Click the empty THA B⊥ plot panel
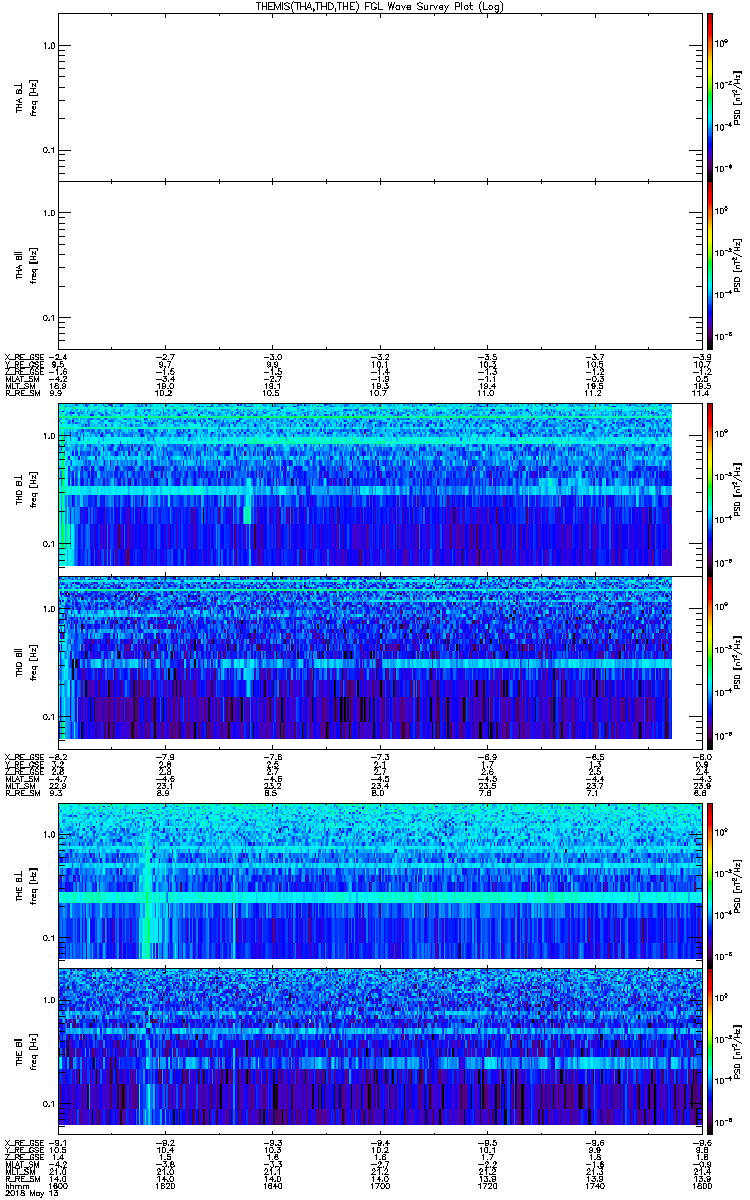 point(379,96)
